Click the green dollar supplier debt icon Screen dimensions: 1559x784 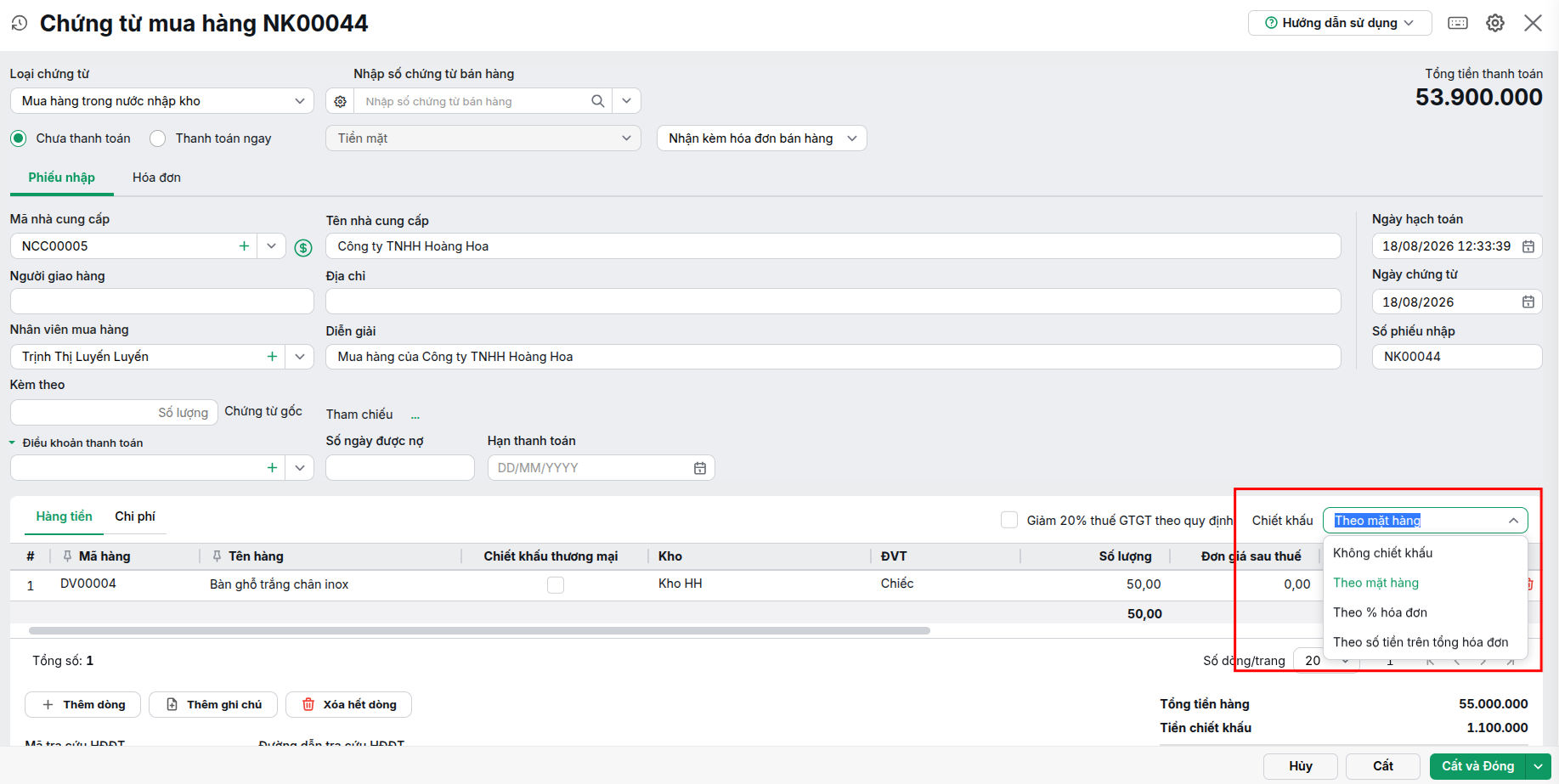coord(303,248)
